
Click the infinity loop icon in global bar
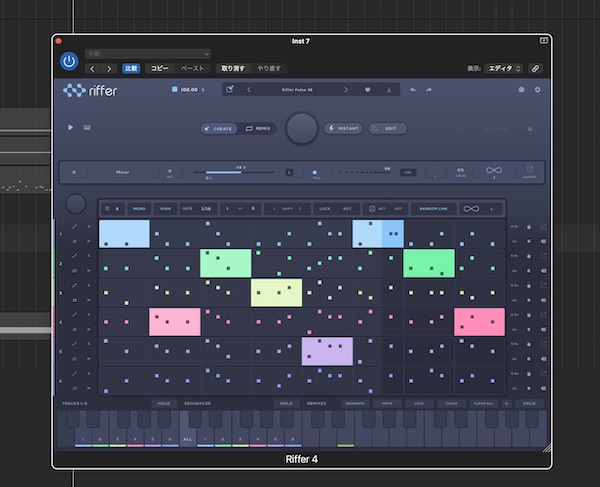pos(494,170)
